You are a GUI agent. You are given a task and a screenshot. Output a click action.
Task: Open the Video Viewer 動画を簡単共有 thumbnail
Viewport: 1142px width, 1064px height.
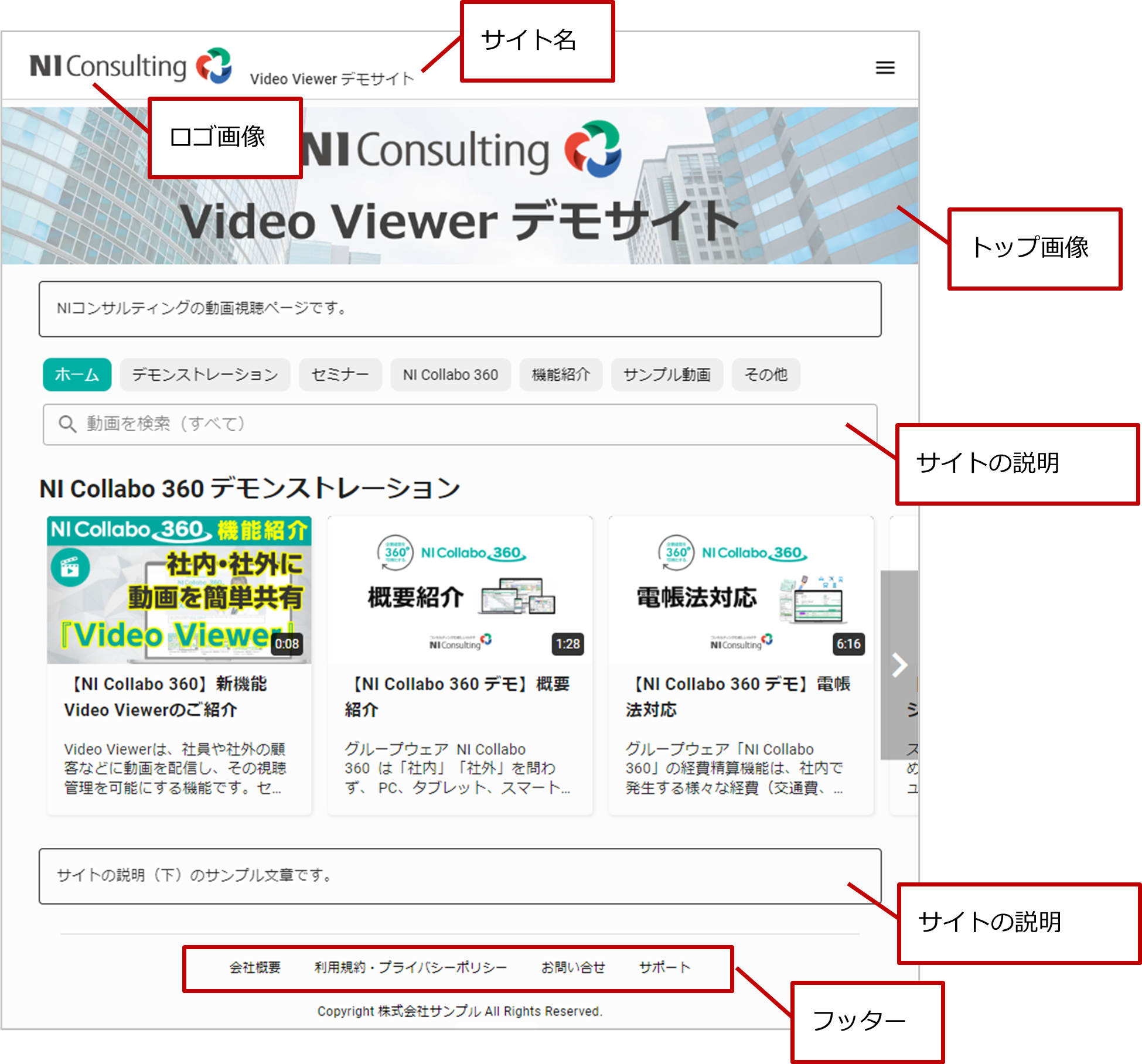179,590
